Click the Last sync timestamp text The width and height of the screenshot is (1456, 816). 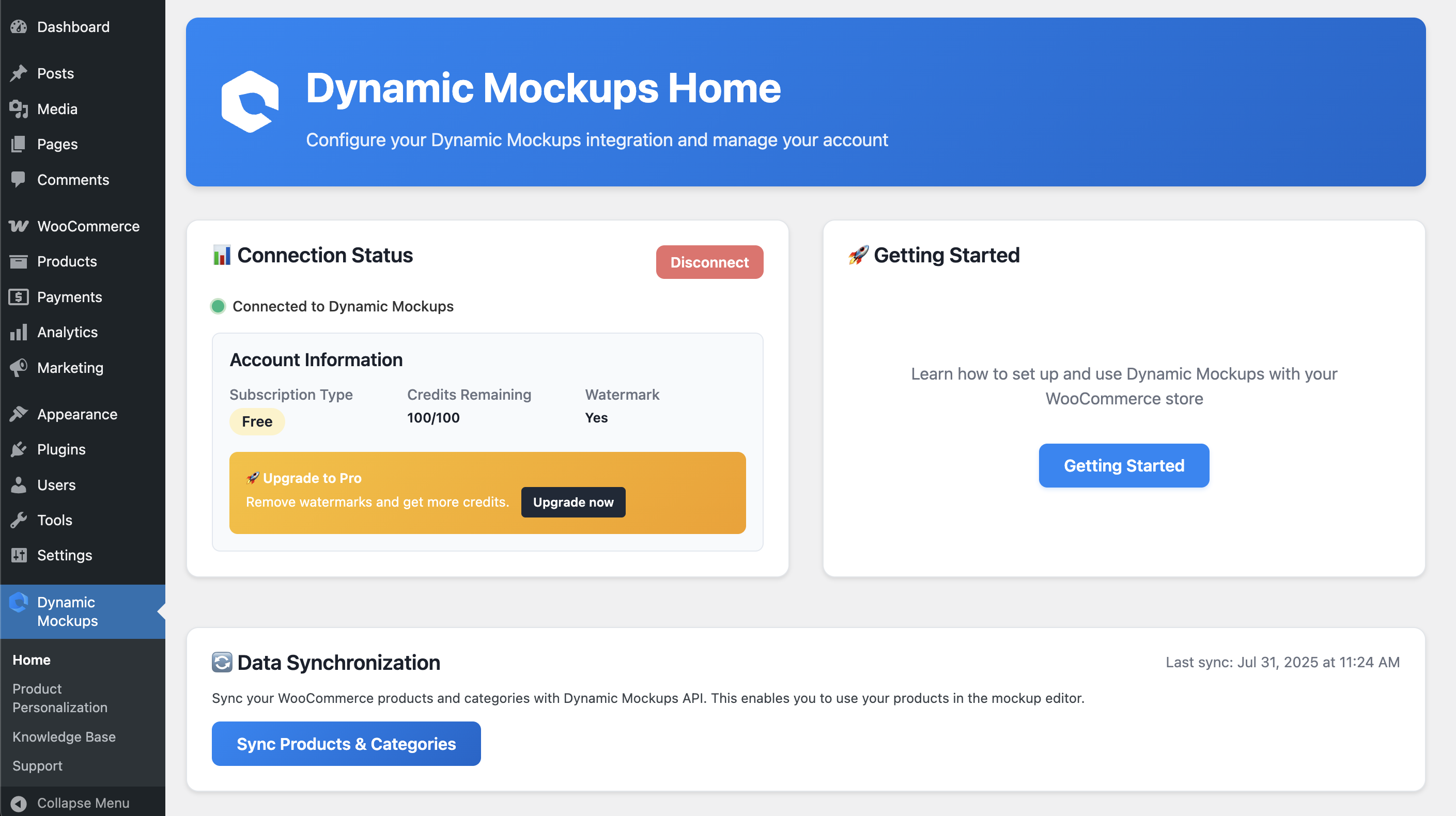(1282, 662)
